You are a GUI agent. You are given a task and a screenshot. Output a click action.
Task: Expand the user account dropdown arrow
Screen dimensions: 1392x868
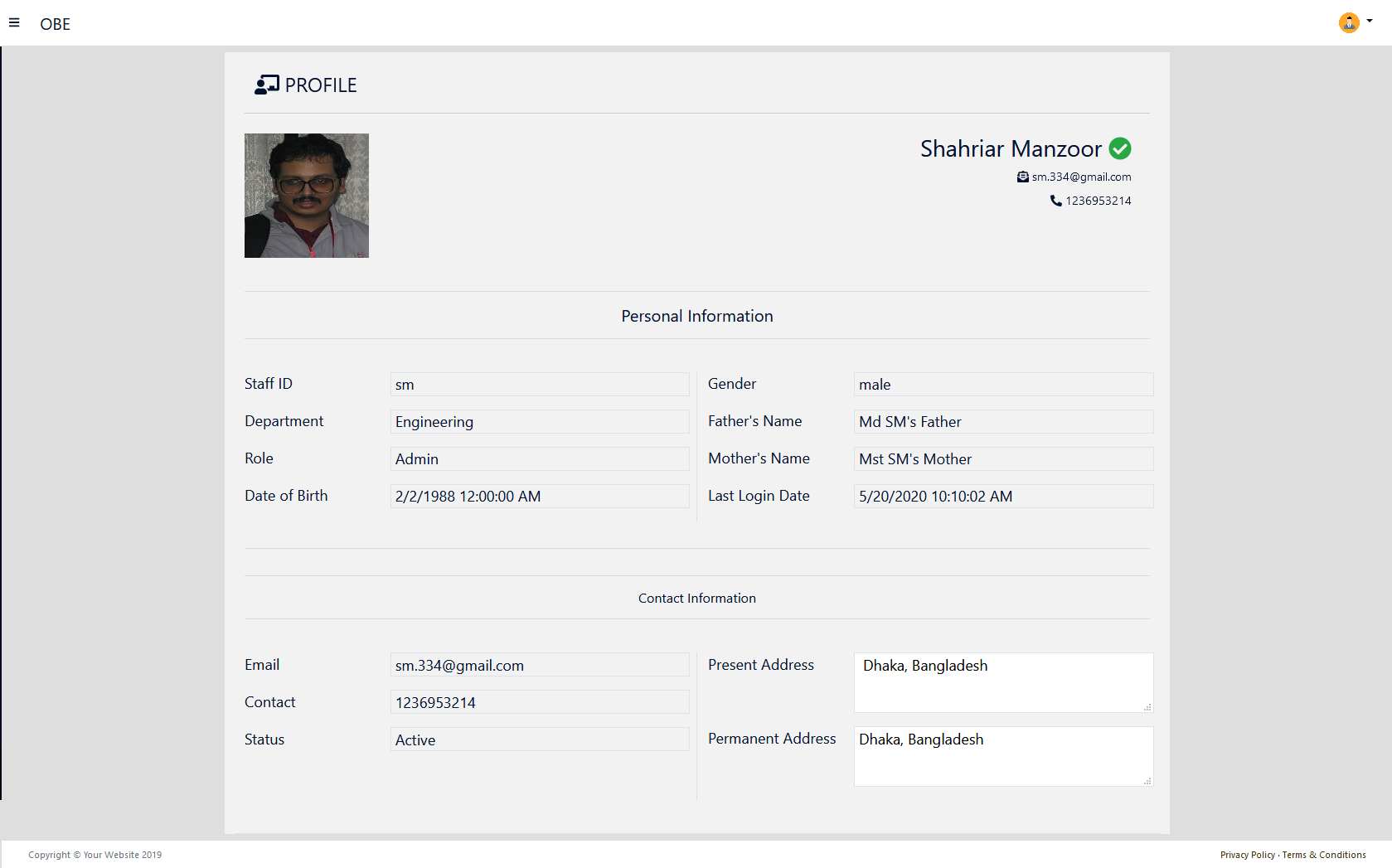point(1370,22)
